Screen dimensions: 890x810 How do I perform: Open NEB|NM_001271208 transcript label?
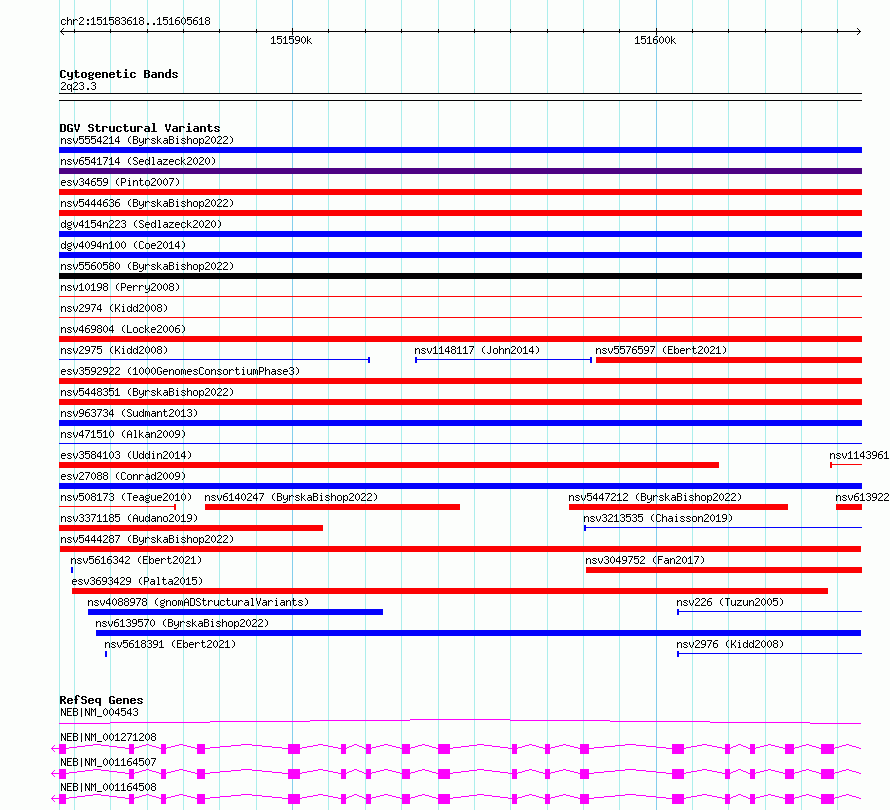(x=108, y=737)
